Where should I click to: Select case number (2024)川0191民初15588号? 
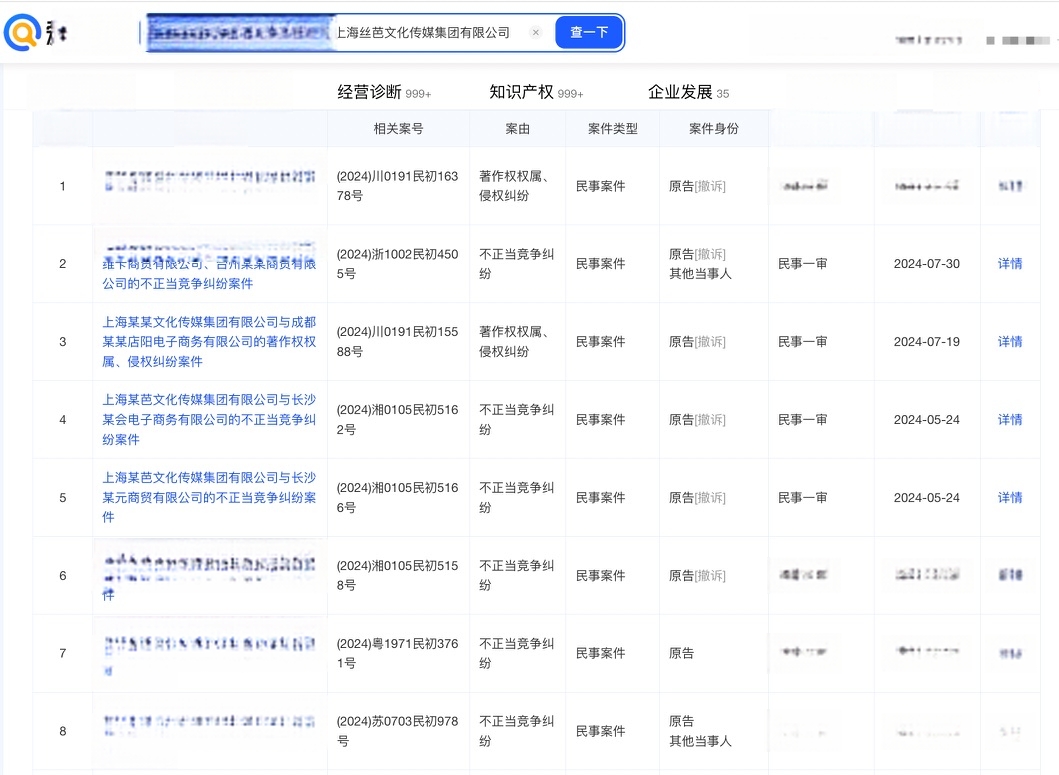coord(398,341)
